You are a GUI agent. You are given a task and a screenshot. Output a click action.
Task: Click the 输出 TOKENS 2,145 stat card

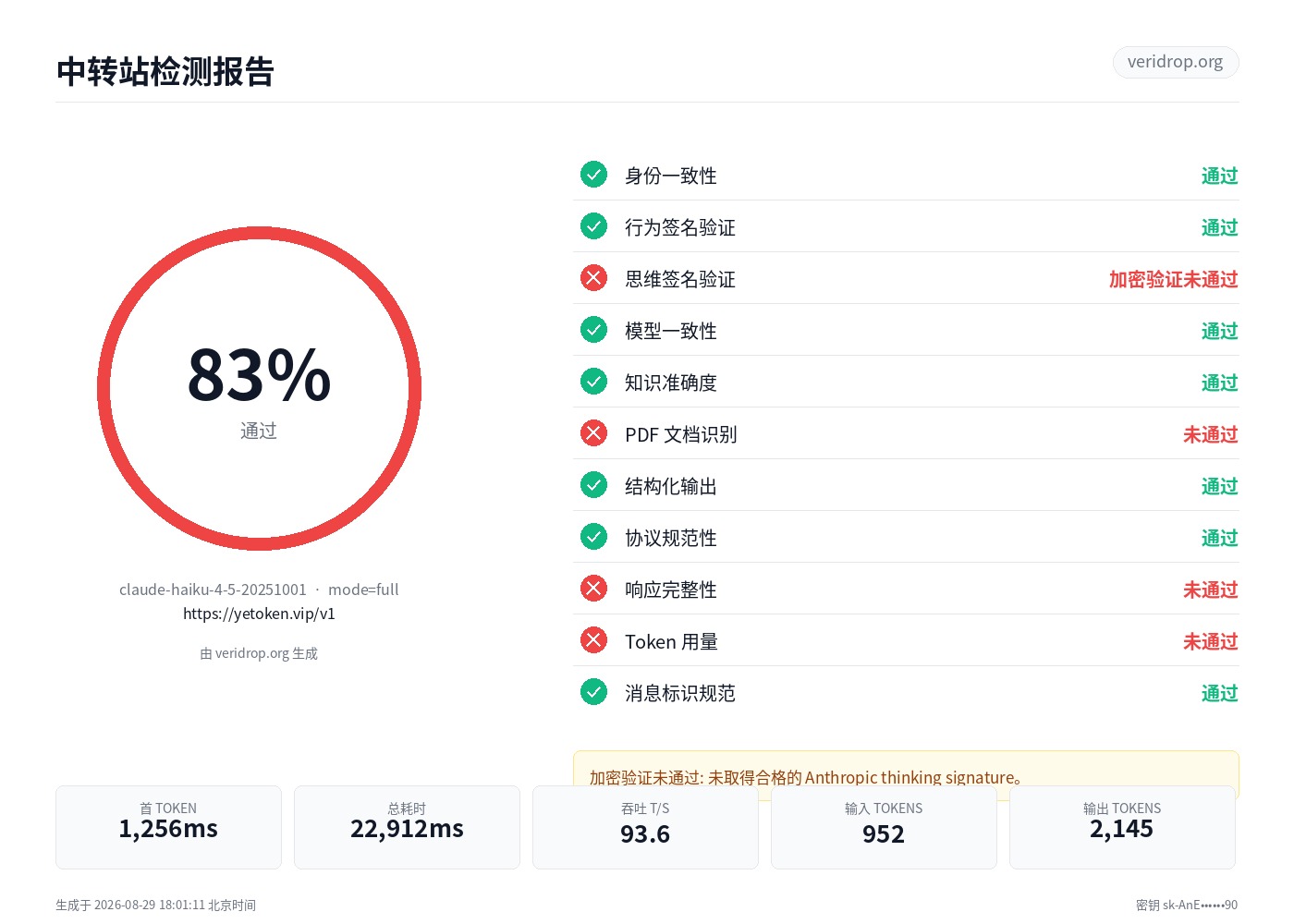(1122, 827)
